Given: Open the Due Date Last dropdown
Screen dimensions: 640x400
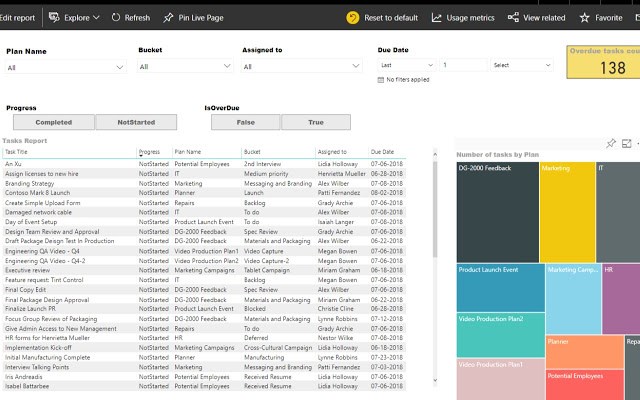Looking at the screenshot, I should (407, 65).
